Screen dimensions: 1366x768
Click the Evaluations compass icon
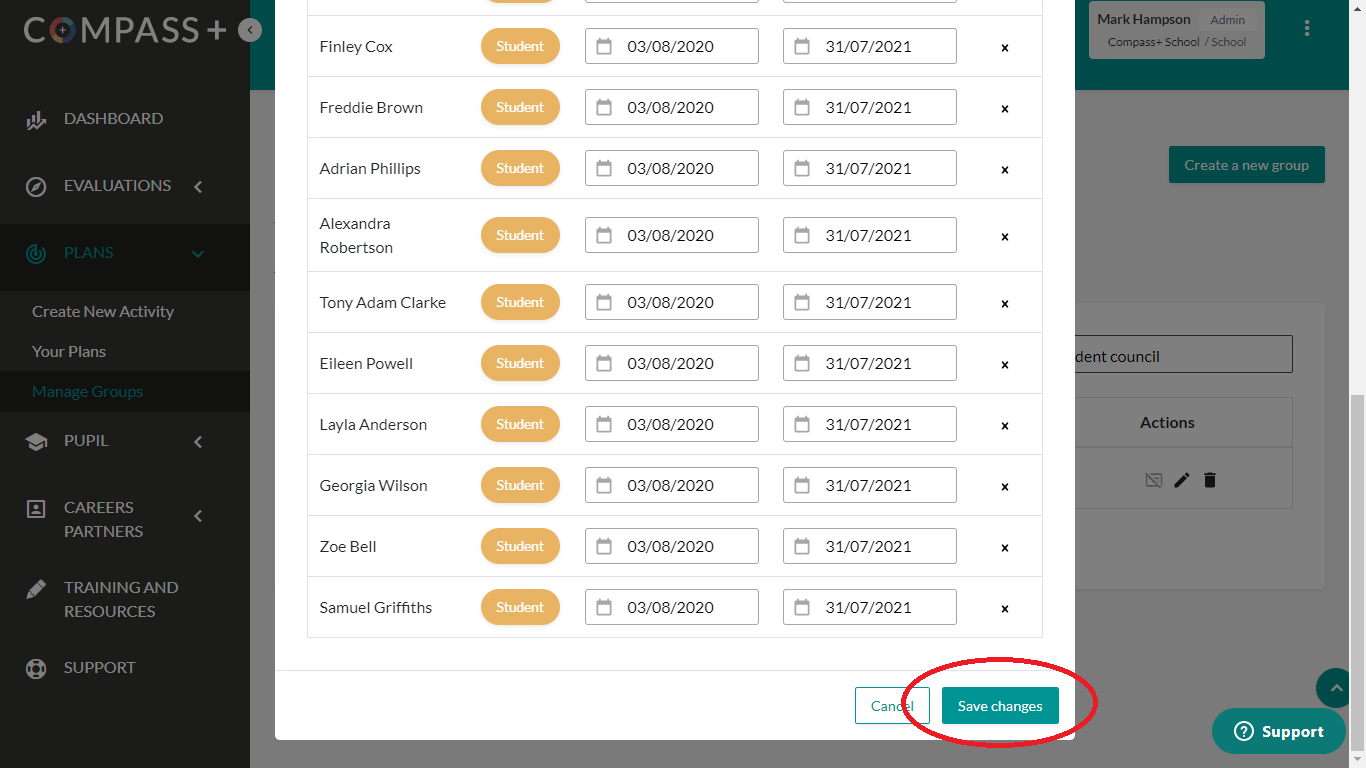click(36, 187)
